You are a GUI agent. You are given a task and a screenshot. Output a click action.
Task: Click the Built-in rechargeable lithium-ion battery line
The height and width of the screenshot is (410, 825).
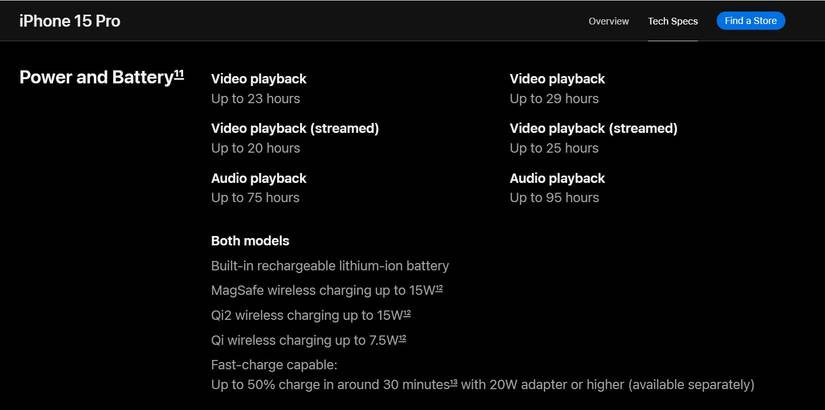(330, 266)
